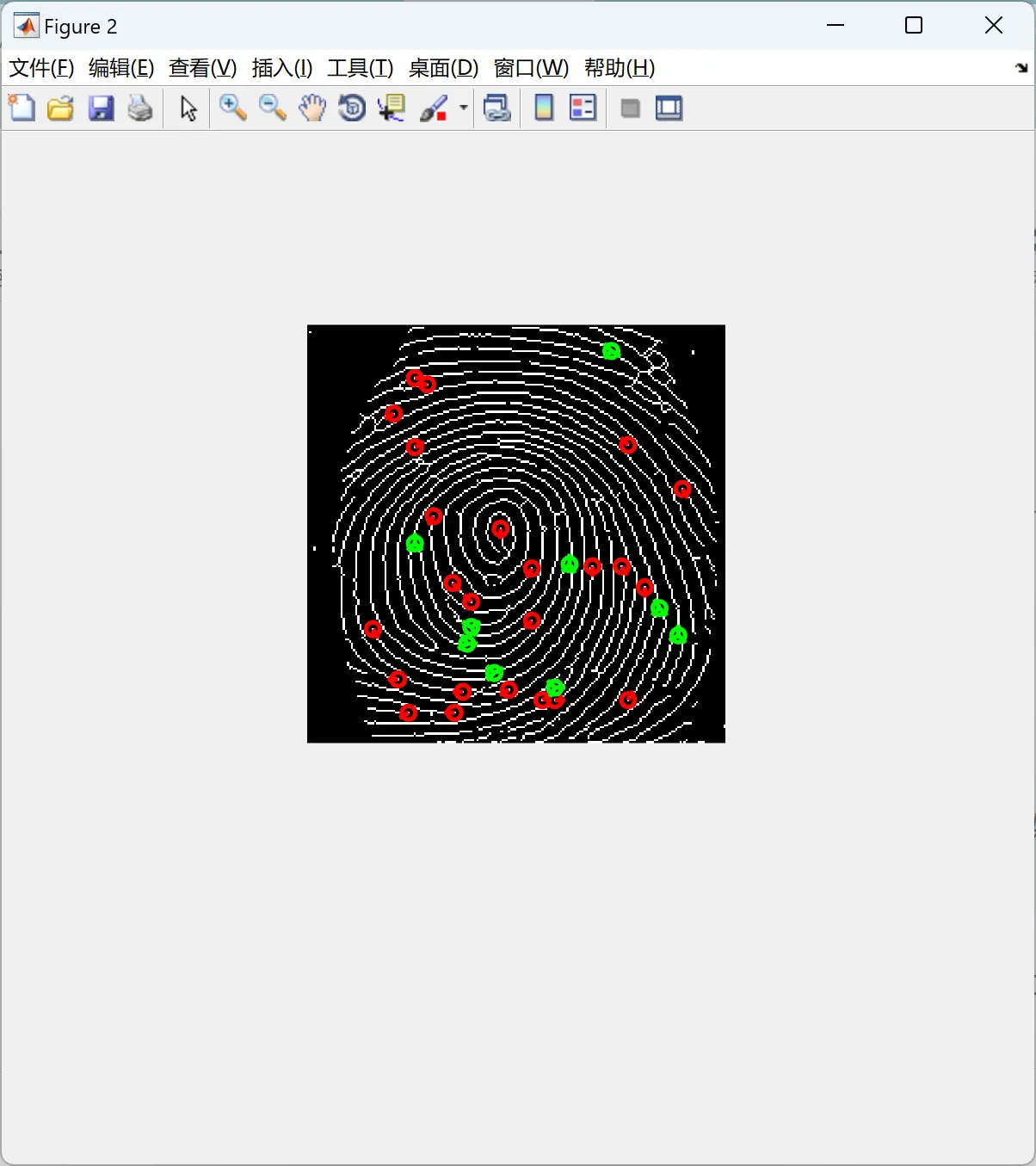This screenshot has width=1036, height=1166.
Task: Open the 工具(T) menu
Action: point(361,68)
